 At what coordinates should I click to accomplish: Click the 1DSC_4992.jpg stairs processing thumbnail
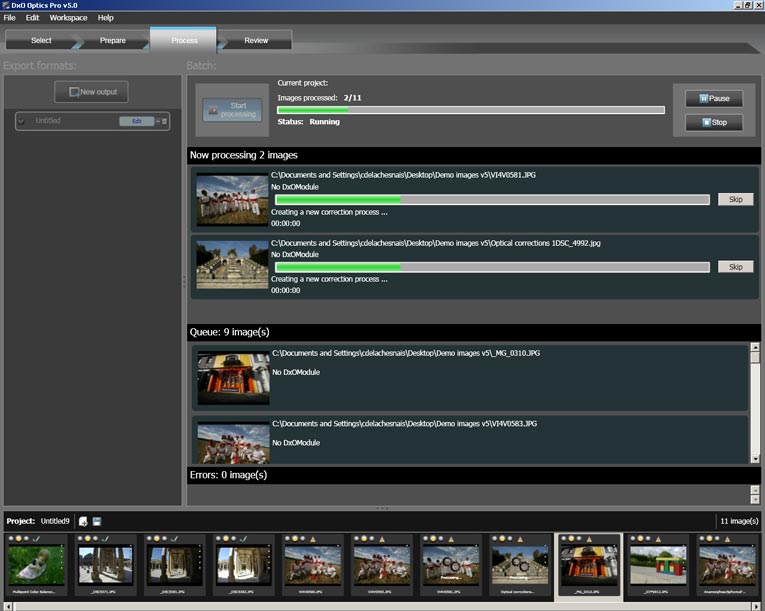tap(232, 265)
